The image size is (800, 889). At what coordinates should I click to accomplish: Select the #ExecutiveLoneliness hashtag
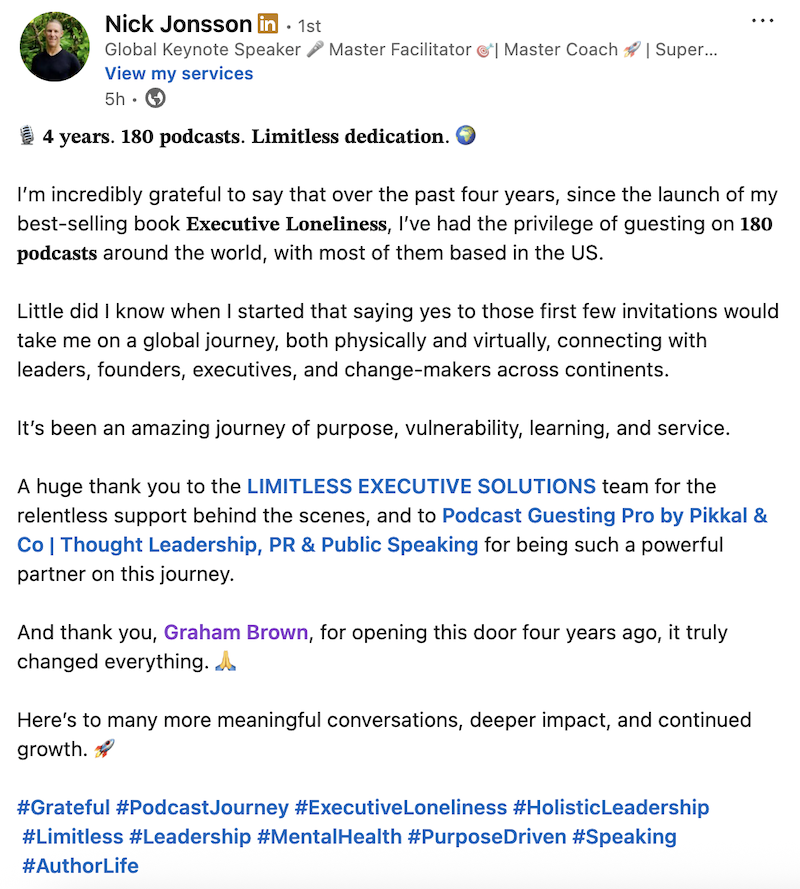point(401,808)
